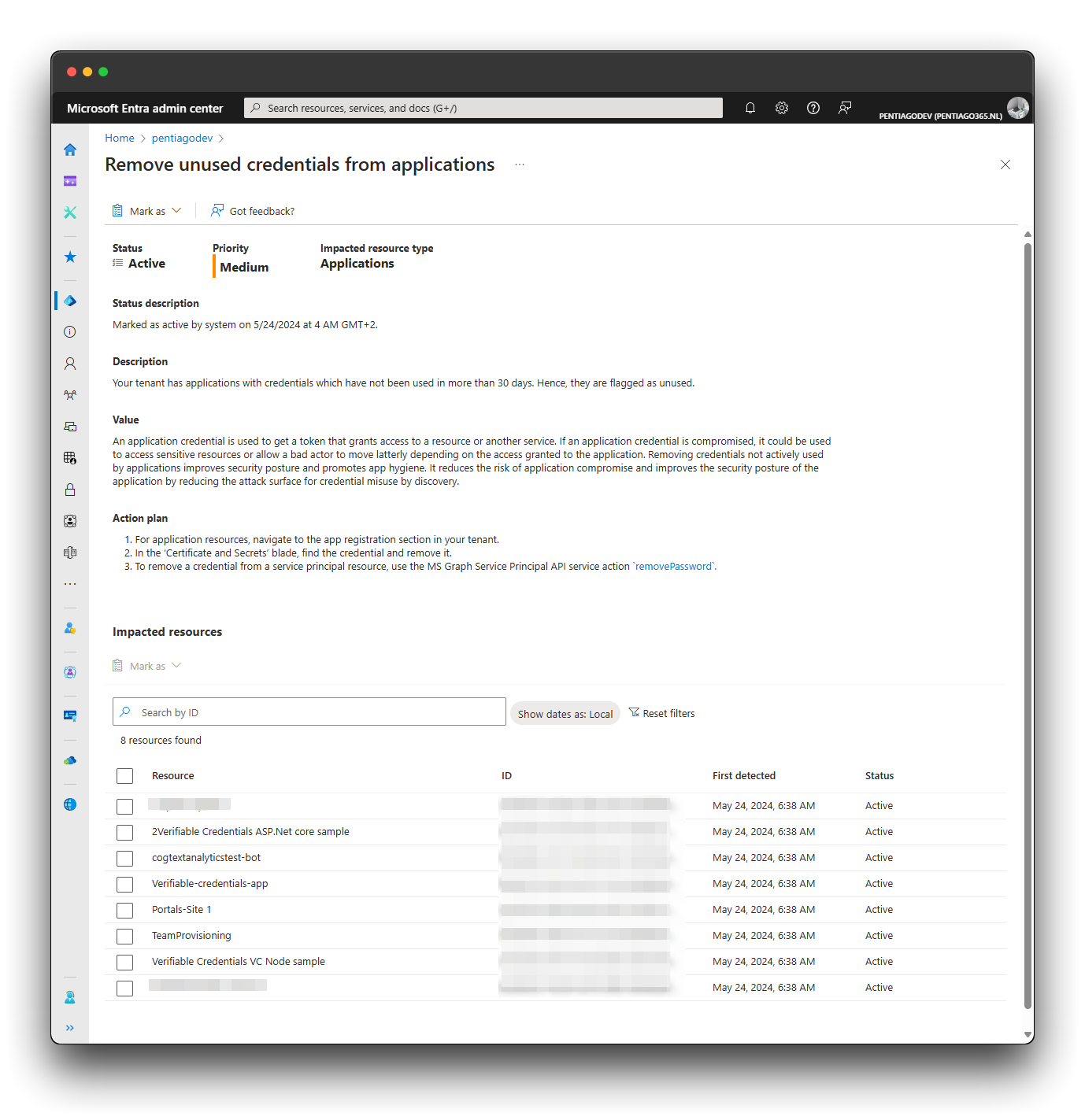Open Applications grid icon in sidebar
This screenshot has width=1085, height=1120.
tap(70, 458)
